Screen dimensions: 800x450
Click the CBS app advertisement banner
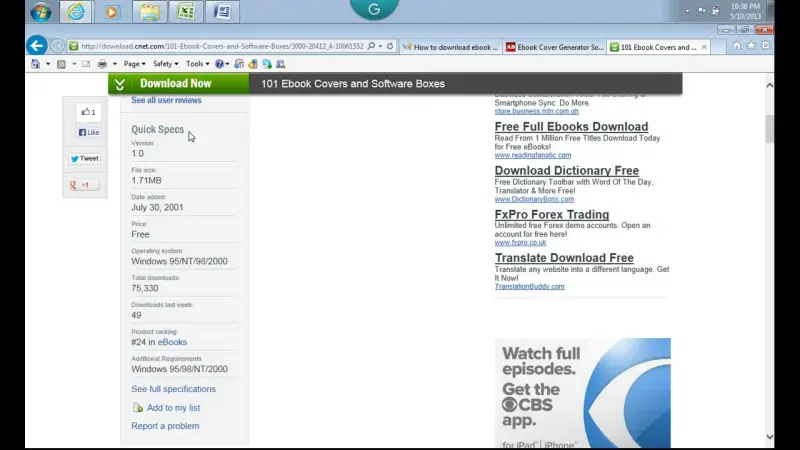583,393
